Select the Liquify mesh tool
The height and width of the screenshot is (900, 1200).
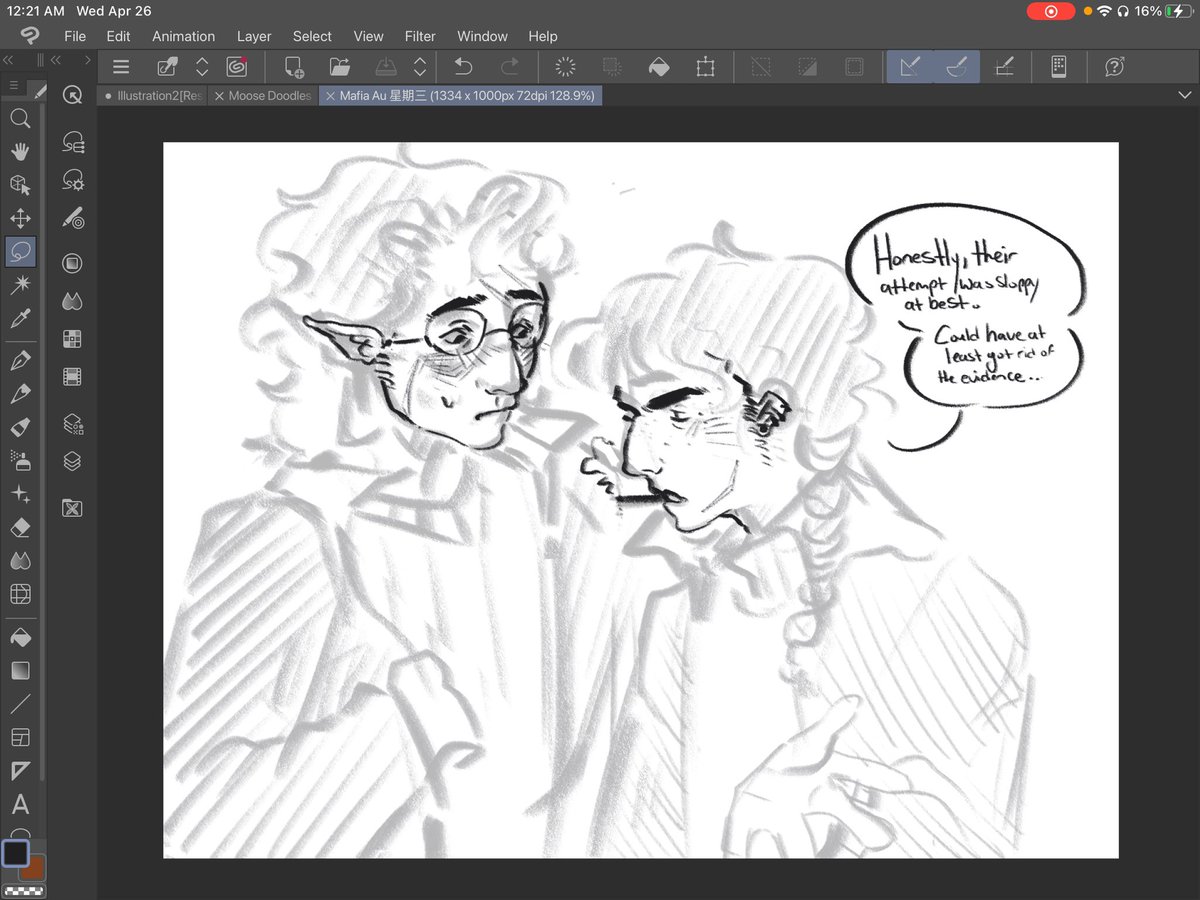(x=20, y=594)
